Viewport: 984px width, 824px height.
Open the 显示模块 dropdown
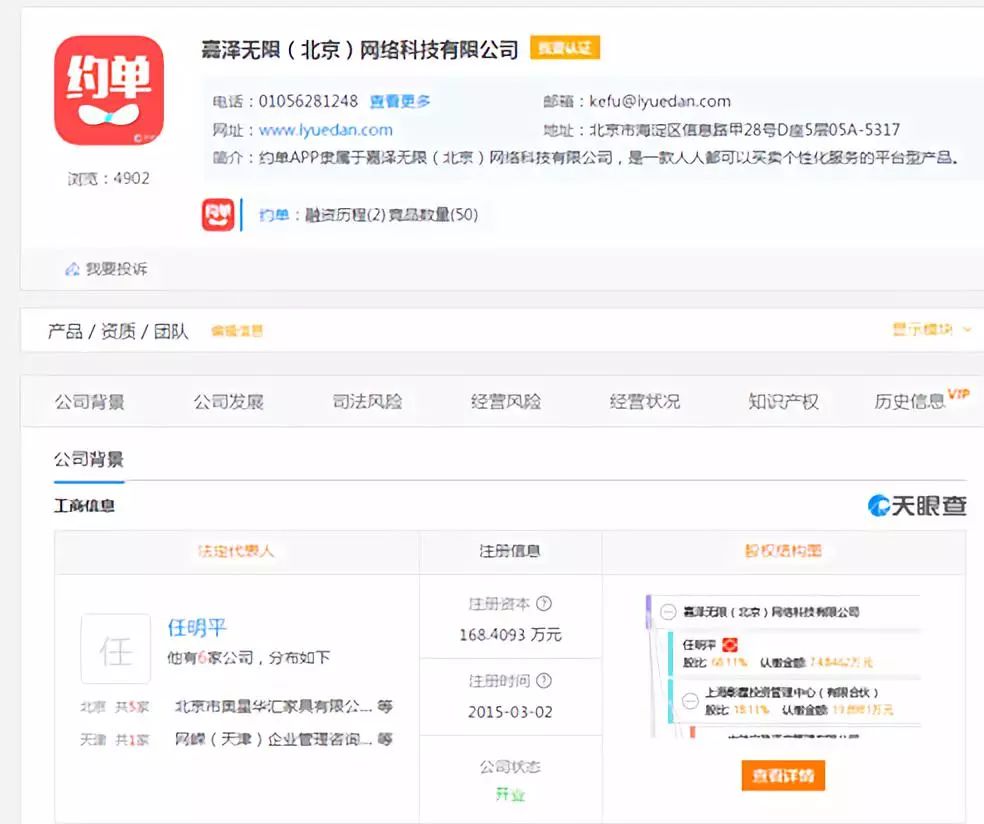click(924, 327)
